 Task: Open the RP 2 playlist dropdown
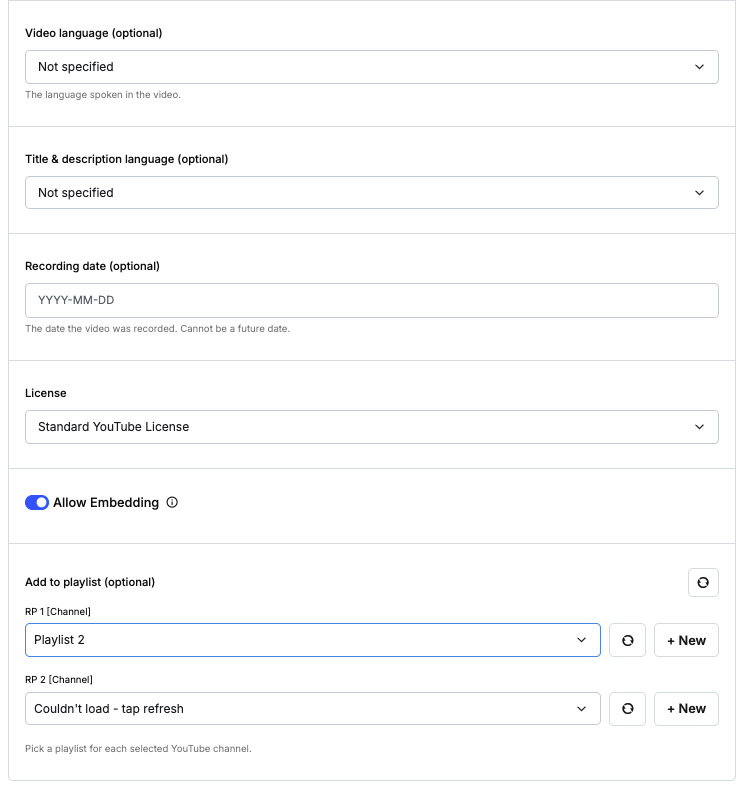[x=313, y=708]
